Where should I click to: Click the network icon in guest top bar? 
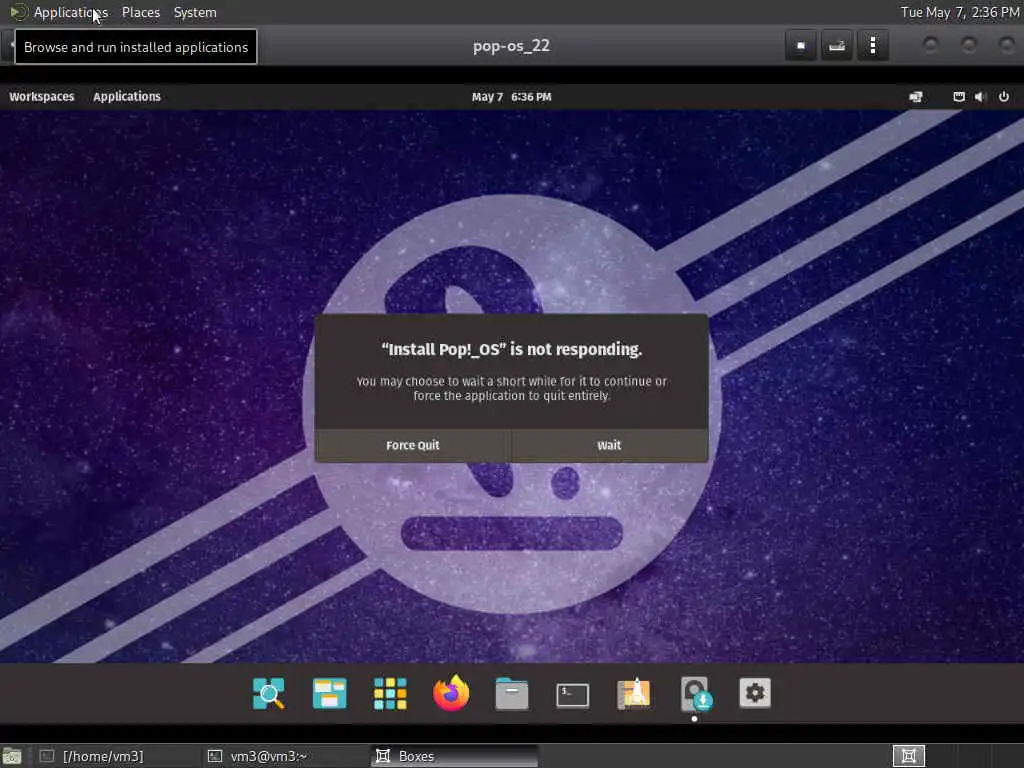[916, 97]
